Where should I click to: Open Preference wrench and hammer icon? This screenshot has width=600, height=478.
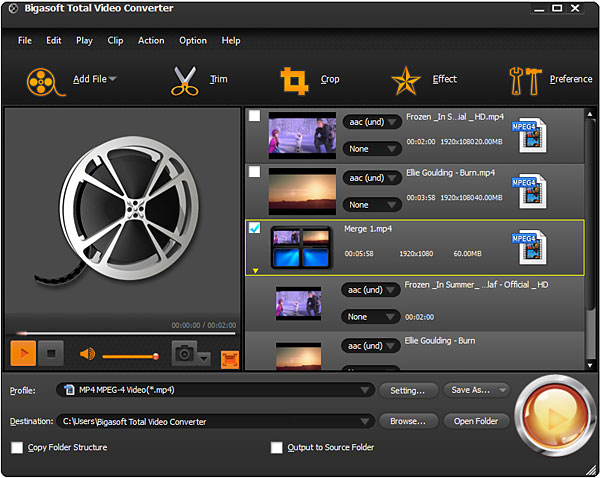coord(525,81)
